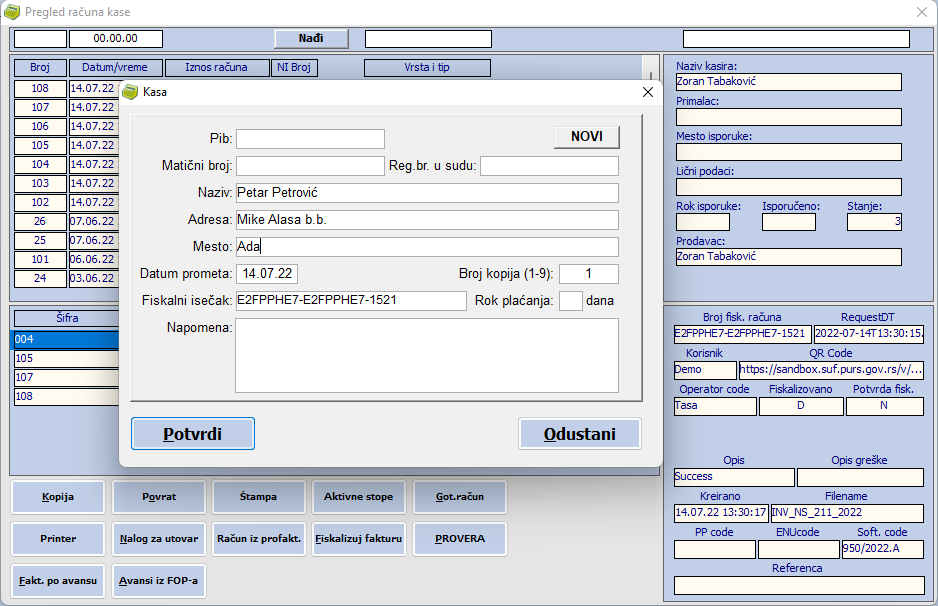Viewport: 938px width, 606px height.
Task: Select the Datum prometa field
Action: 267,274
